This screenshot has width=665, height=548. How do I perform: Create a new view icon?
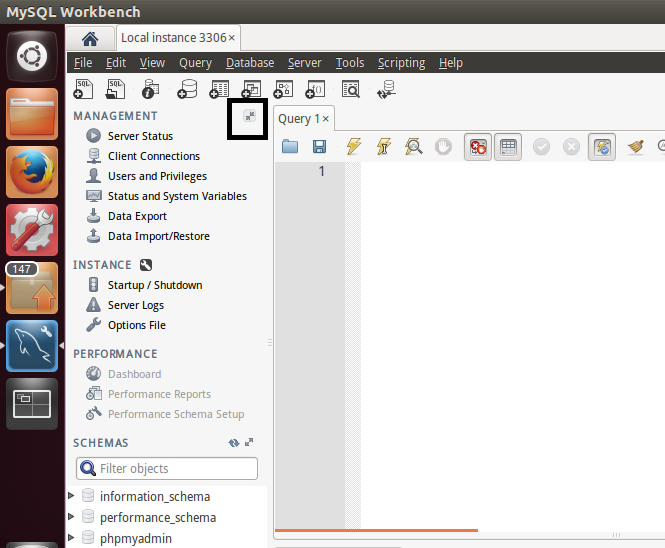tap(251, 89)
